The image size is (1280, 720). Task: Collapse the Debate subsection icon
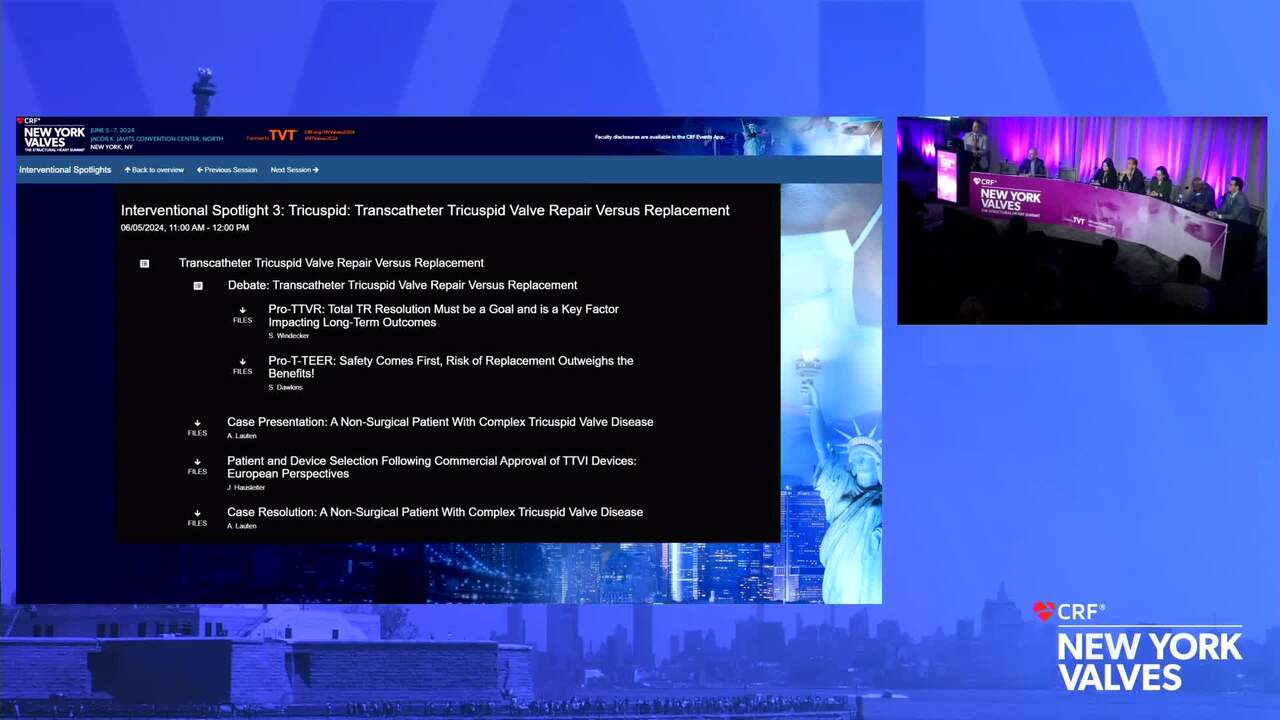197,285
